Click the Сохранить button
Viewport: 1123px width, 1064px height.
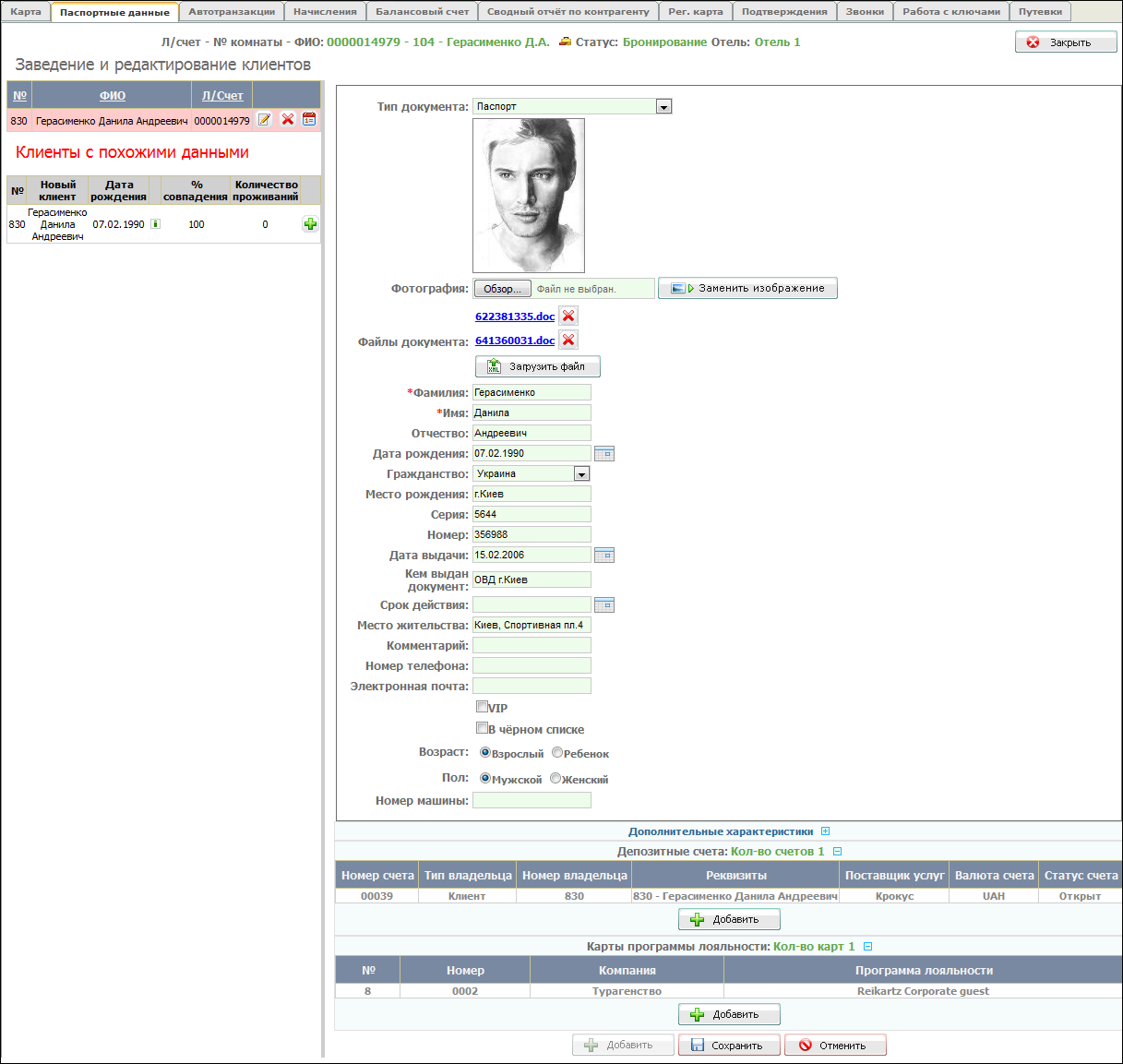click(729, 1046)
